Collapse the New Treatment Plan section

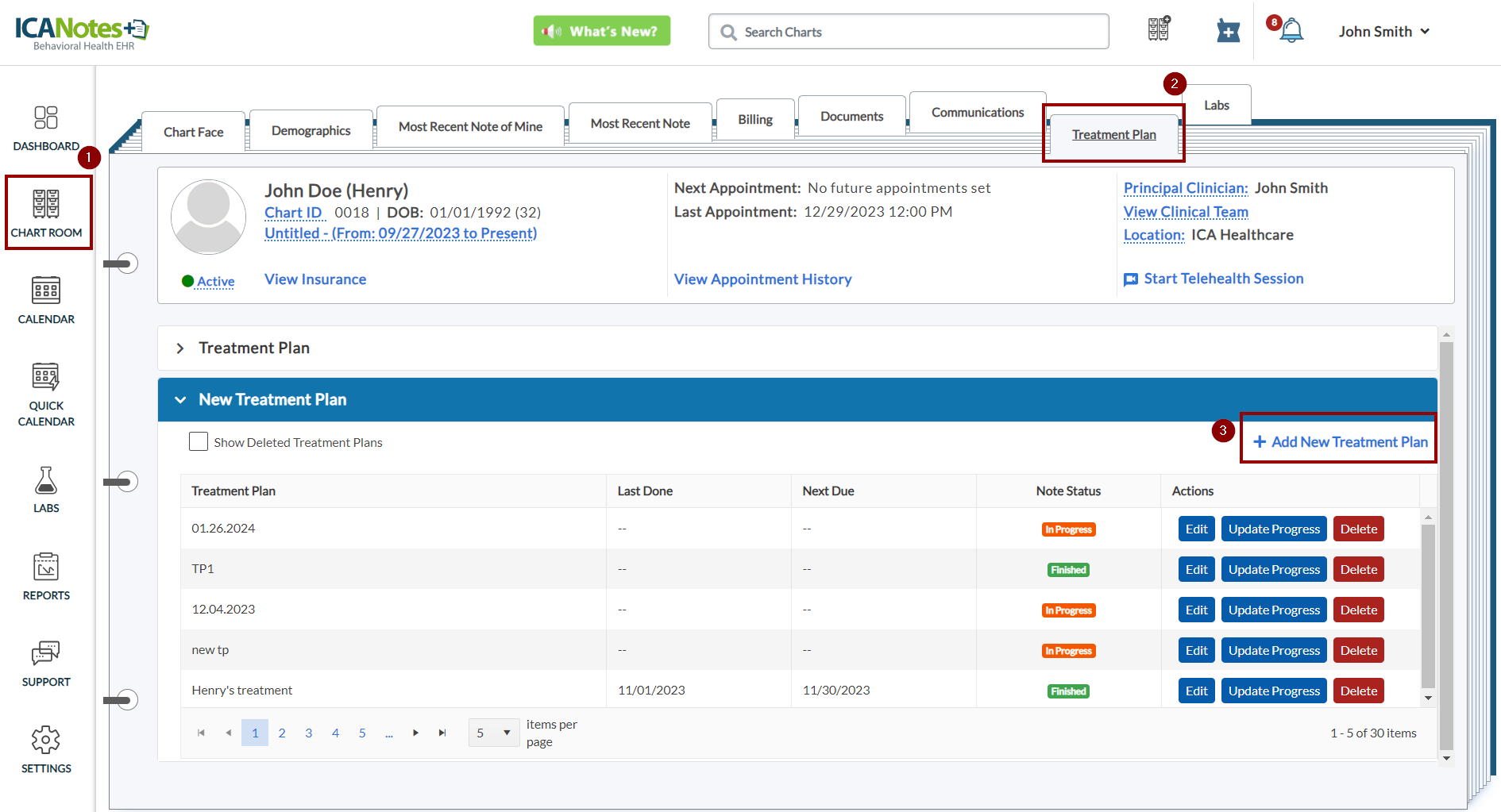pos(181,400)
